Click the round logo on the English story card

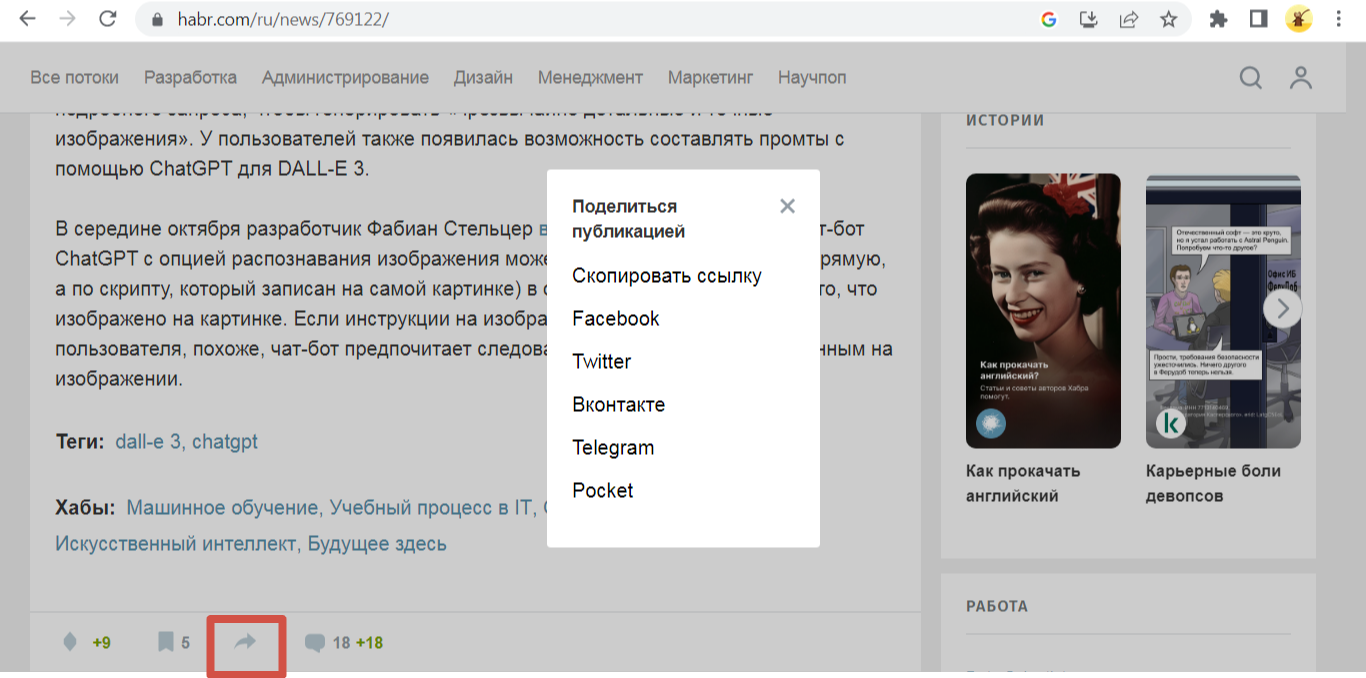[991, 423]
